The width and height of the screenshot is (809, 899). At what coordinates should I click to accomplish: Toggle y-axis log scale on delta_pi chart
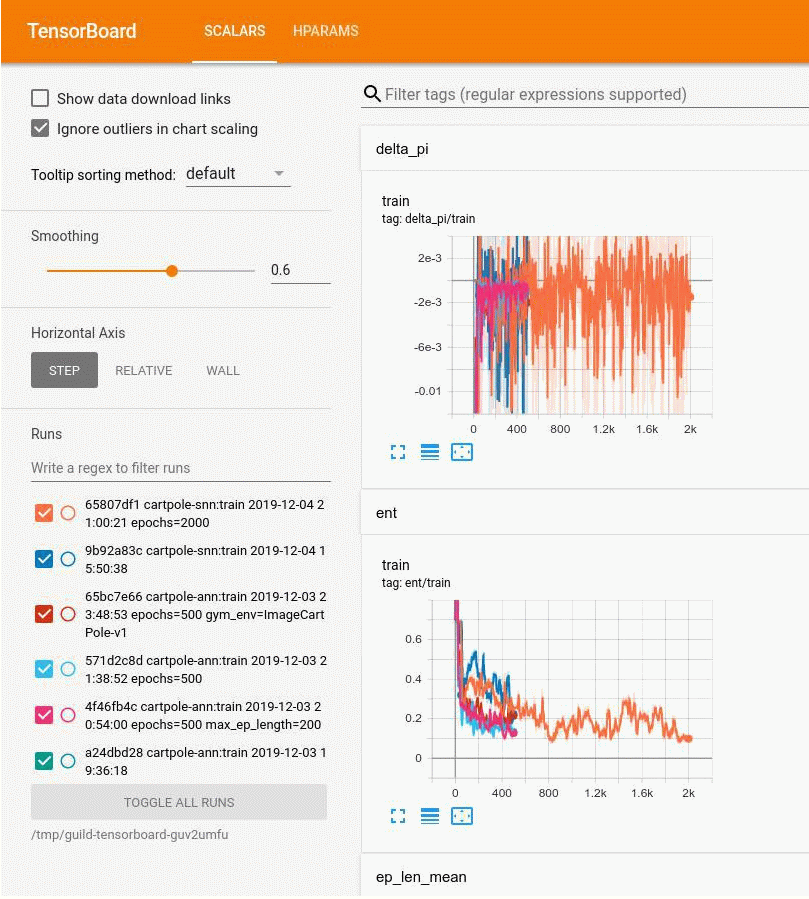tap(430, 452)
